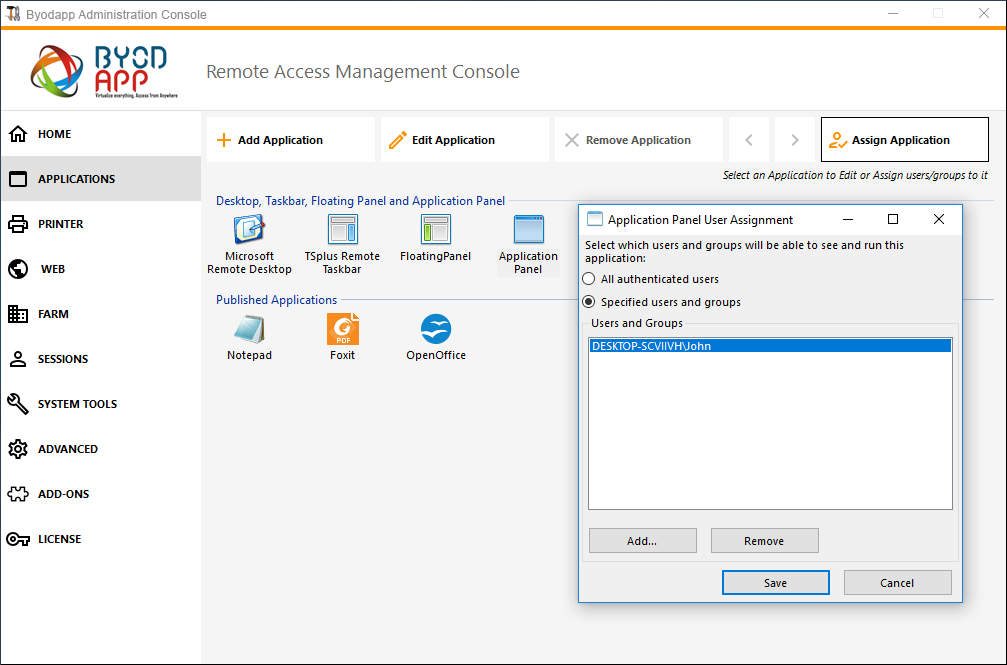This screenshot has height=665, width=1007.
Task: Move application left with the previous arrow
Action: [749, 139]
